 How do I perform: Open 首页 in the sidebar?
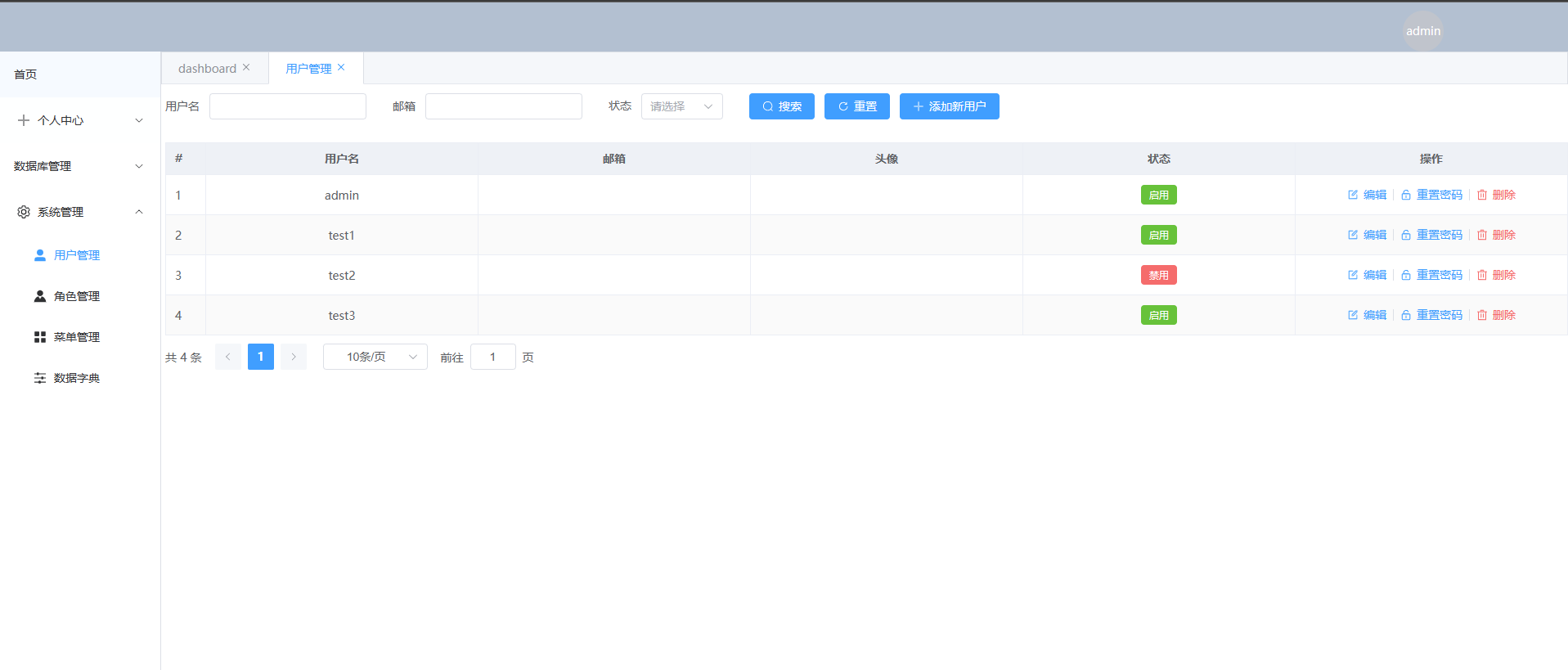click(x=80, y=74)
